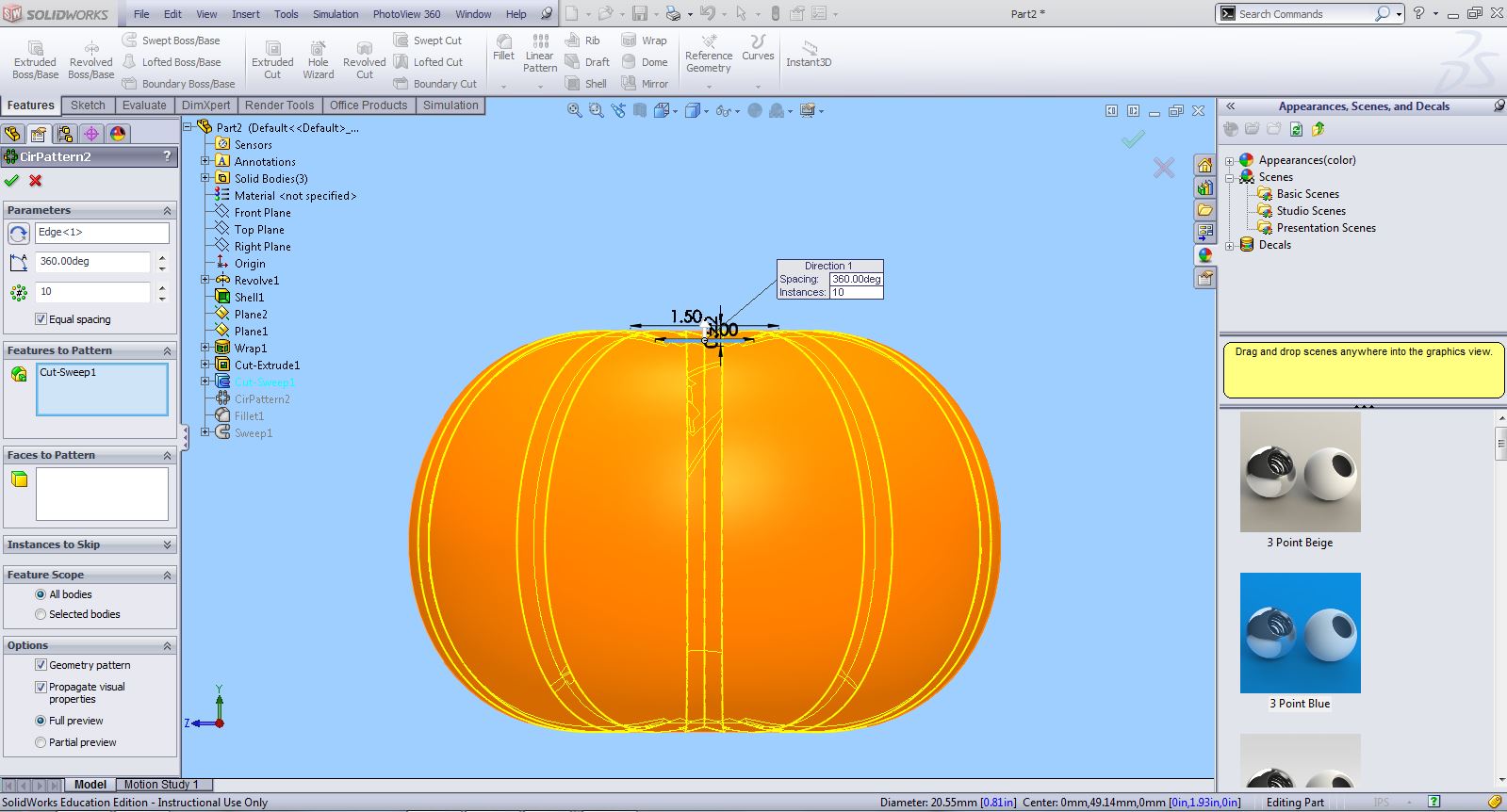This screenshot has width=1507, height=812.
Task: Select Wrap1 in the feature tree
Action: [250, 349]
